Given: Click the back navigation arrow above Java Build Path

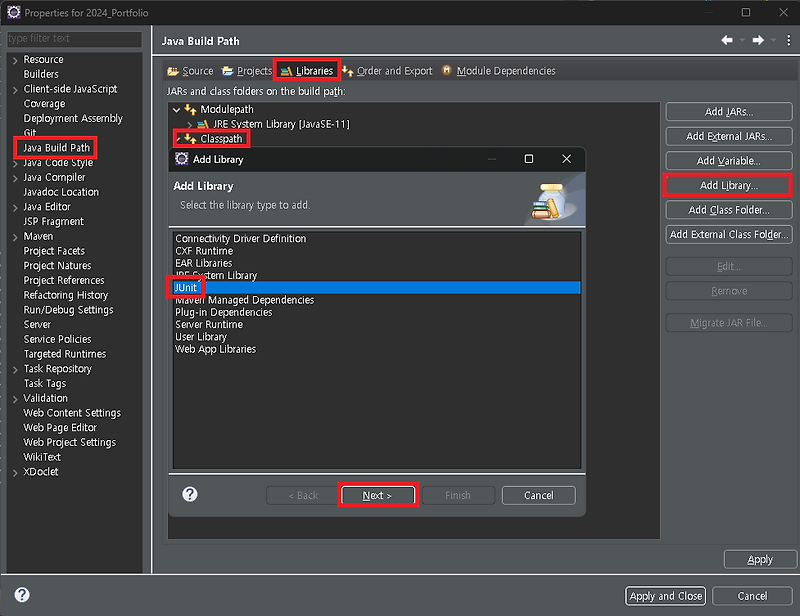Looking at the screenshot, I should click(728, 38).
